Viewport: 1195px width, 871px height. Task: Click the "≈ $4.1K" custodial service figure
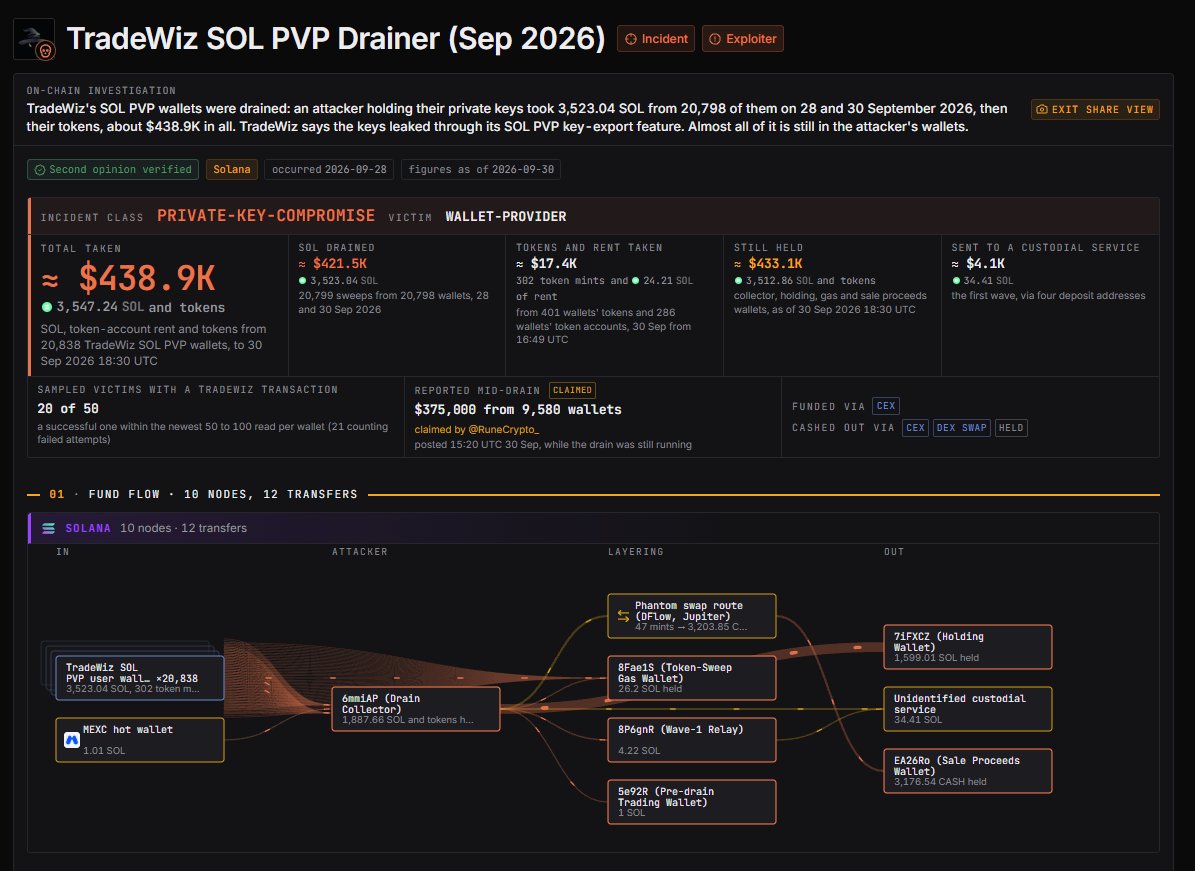coord(979,264)
